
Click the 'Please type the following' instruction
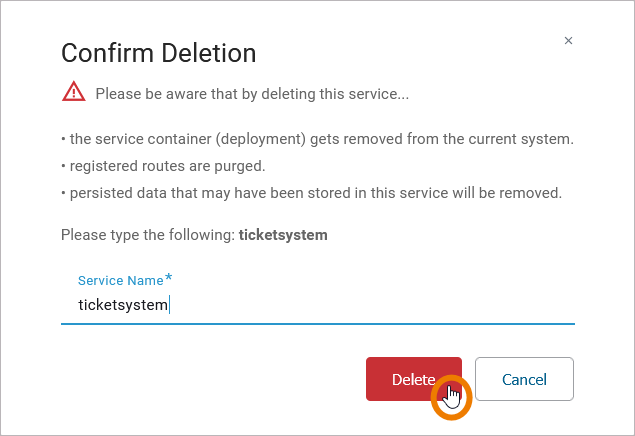[148, 235]
